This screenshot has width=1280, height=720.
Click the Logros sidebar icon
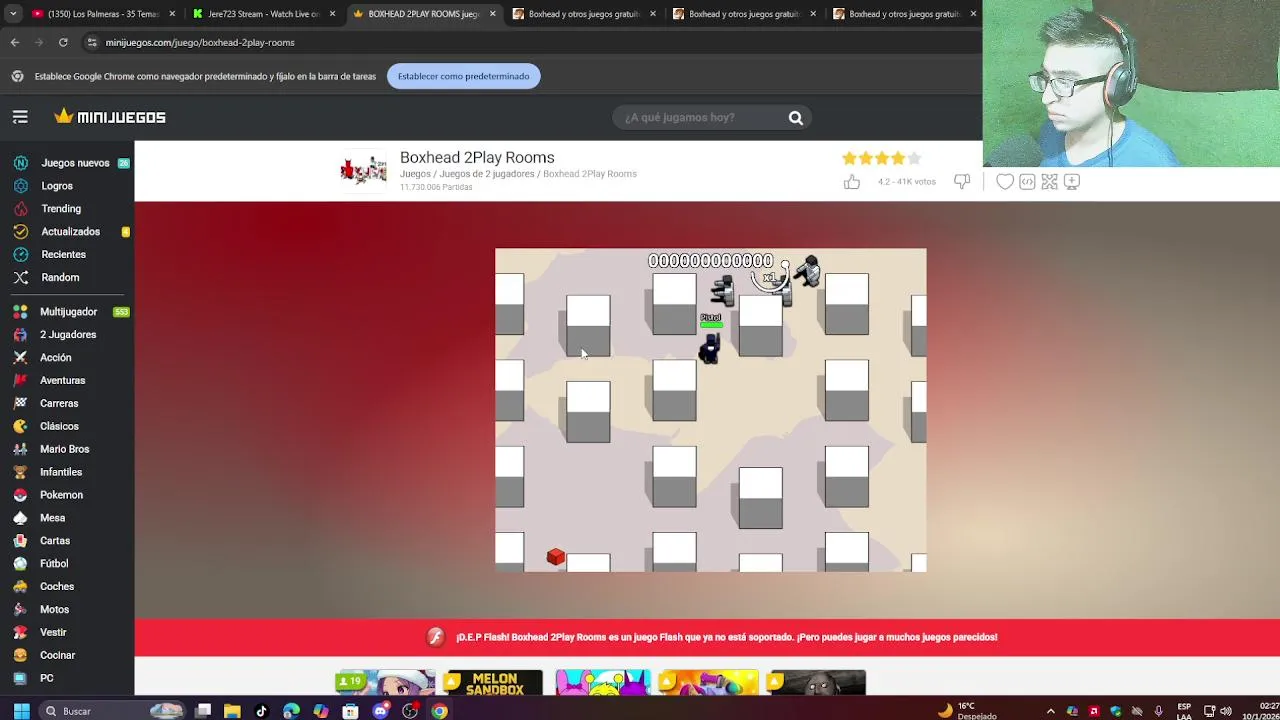[x=20, y=186]
